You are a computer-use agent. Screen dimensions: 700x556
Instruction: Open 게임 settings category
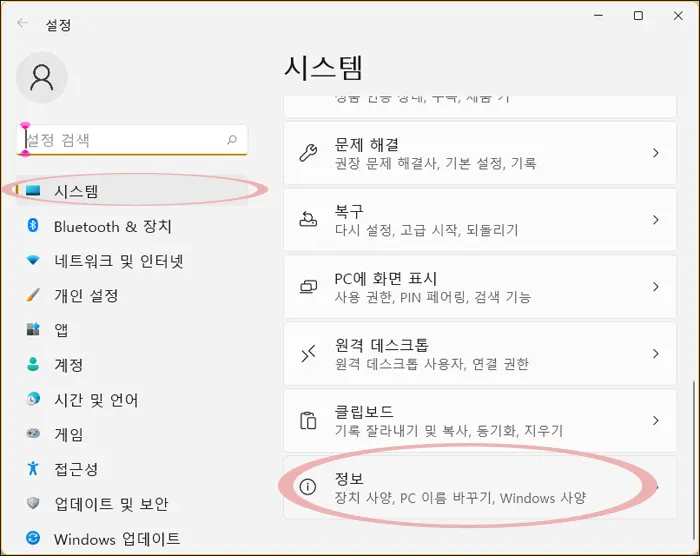(132, 434)
